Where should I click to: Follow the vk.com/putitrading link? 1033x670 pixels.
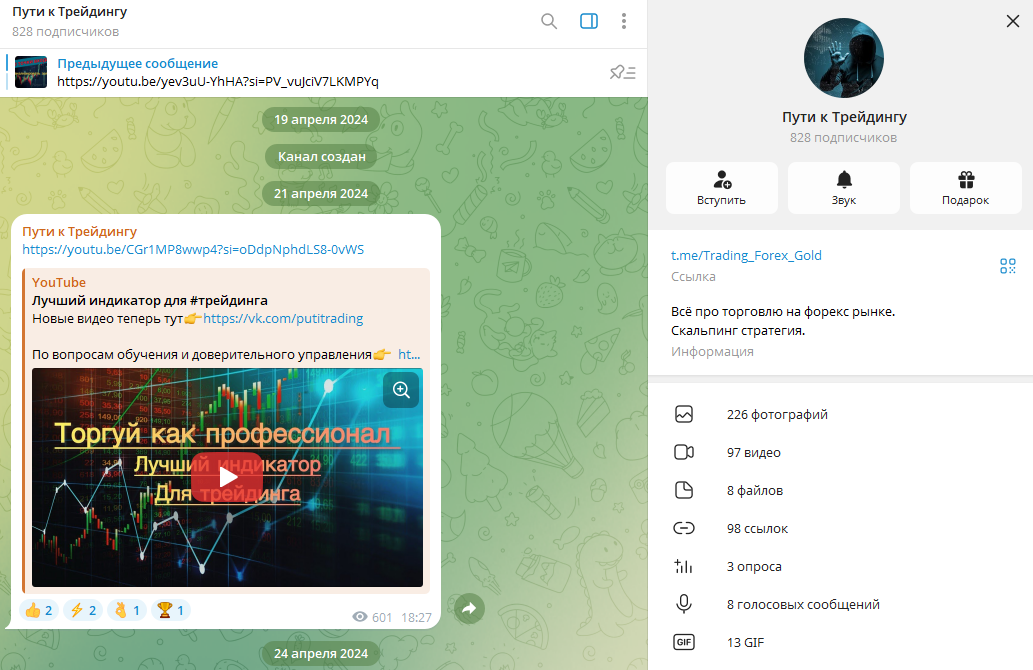pyautogui.click(x=283, y=319)
